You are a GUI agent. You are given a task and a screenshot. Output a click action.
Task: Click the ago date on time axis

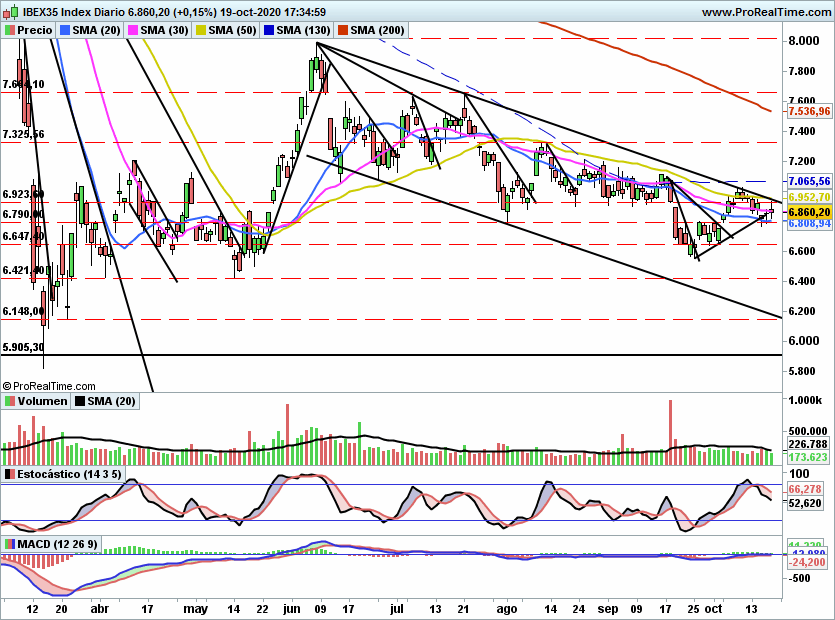506,609
